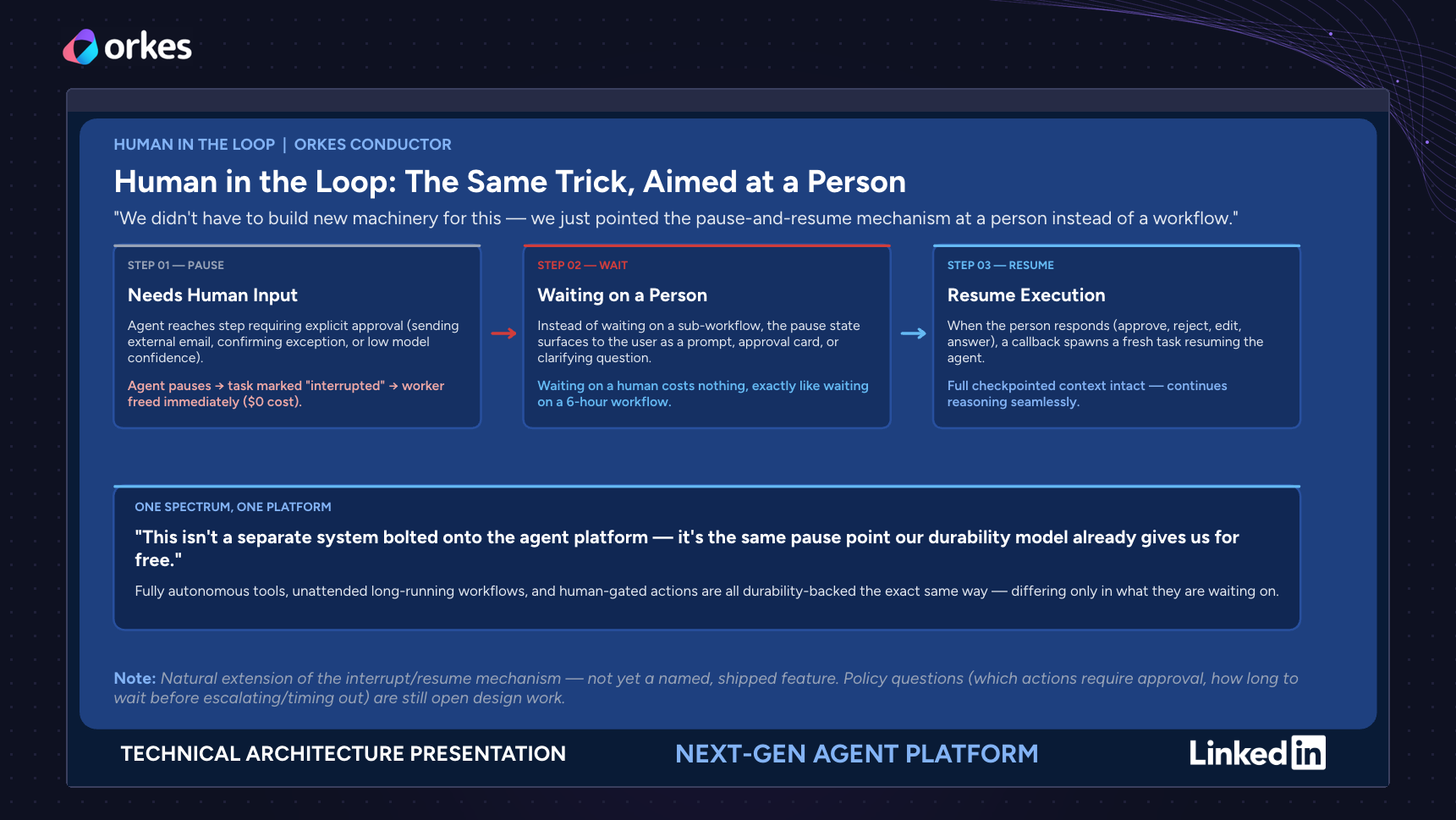Click the 'Linked' wordmark in the footer

(1238, 753)
